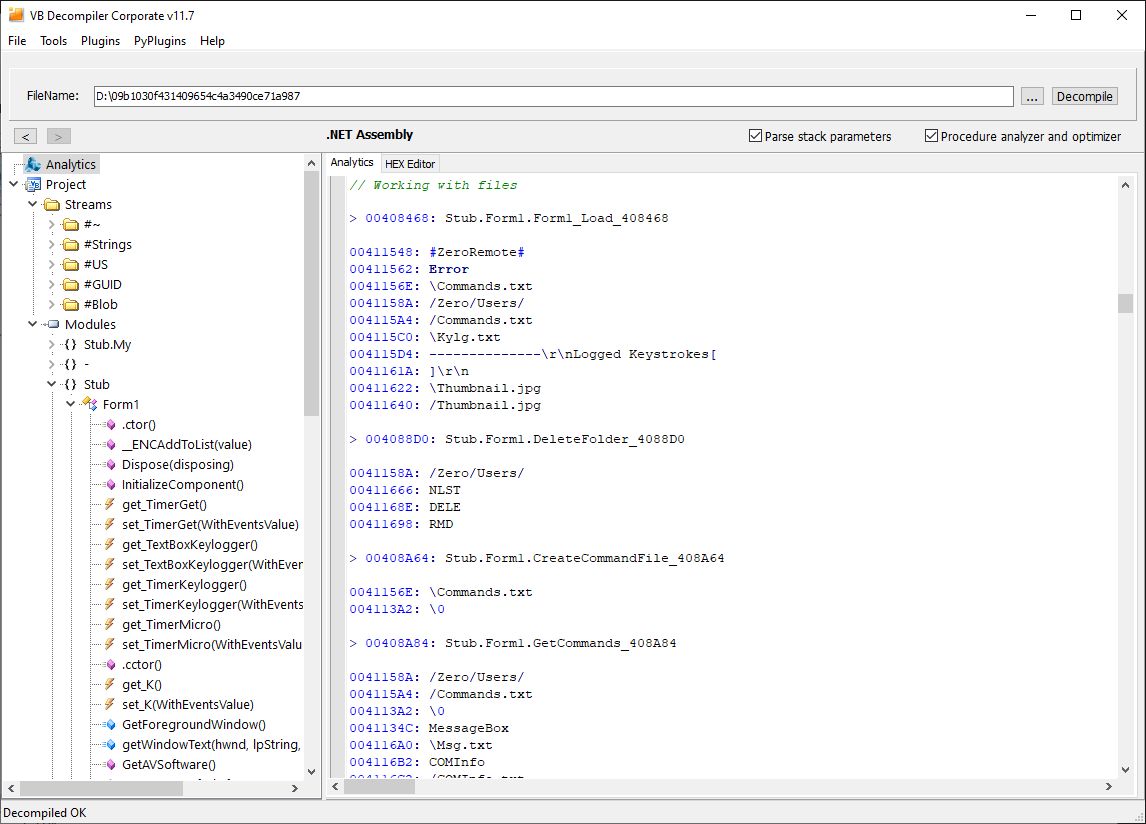1146x824 pixels.
Task: Click the Dispose(disposing) method icon
Action: 110,464
